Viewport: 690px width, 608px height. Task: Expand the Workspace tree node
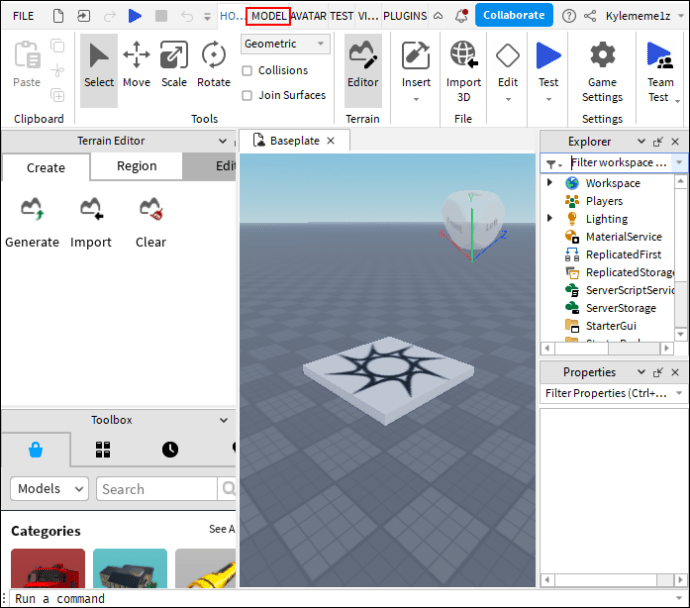(549, 183)
